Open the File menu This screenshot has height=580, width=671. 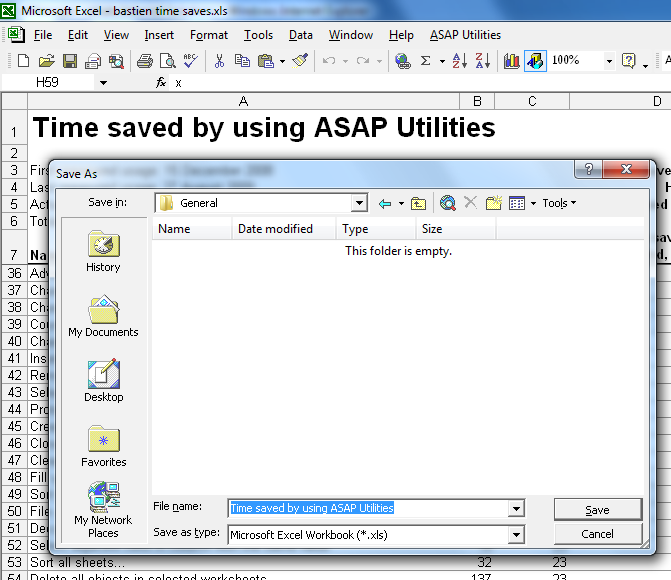[x=43, y=35]
